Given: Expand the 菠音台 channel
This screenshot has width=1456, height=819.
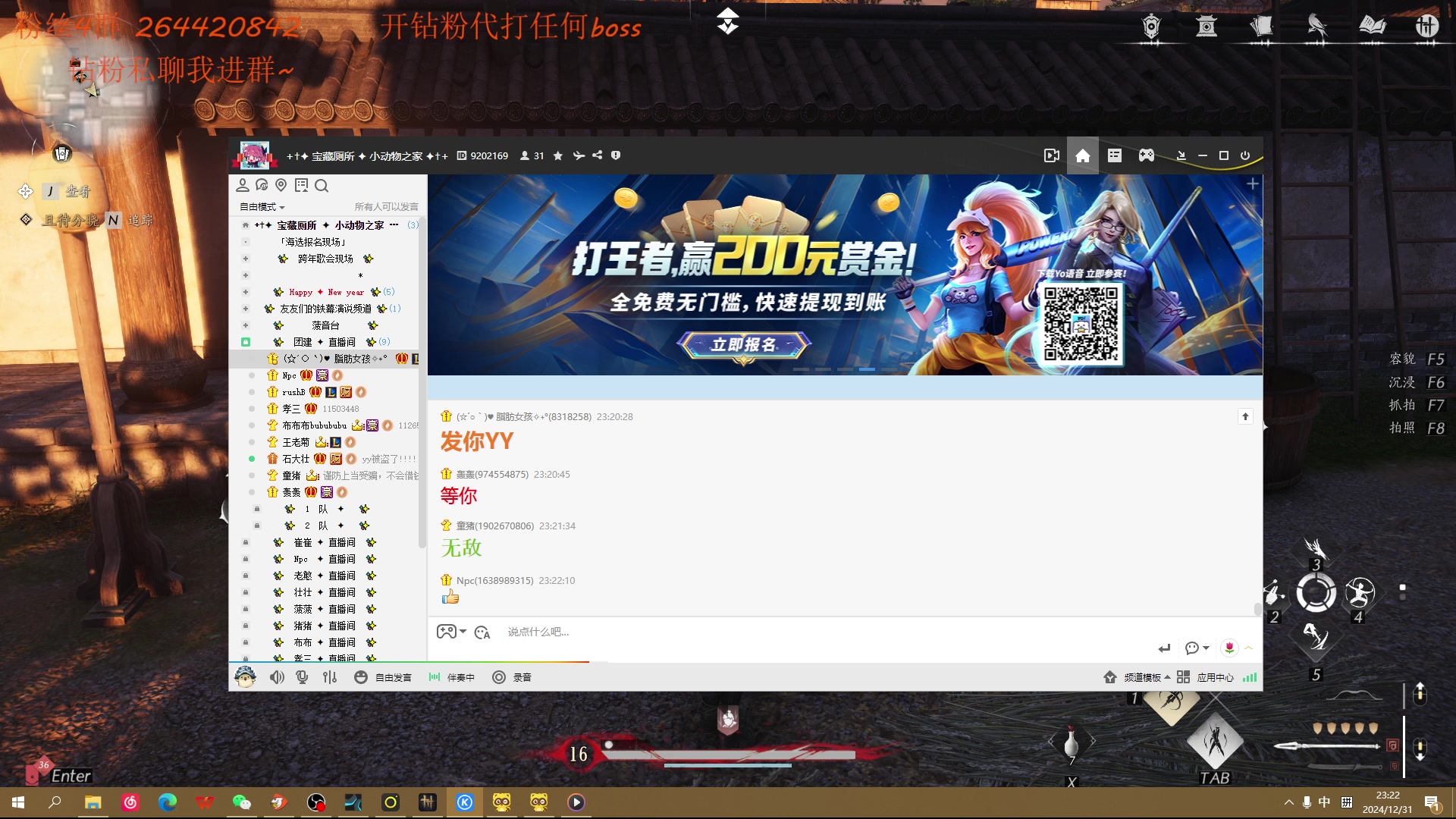Looking at the screenshot, I should [x=246, y=325].
